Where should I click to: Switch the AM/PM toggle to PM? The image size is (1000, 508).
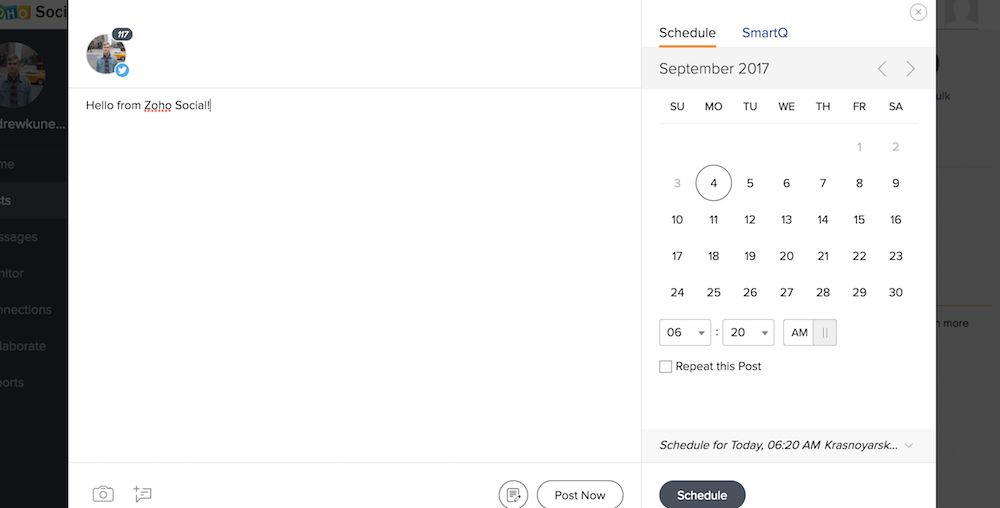[x=825, y=333]
